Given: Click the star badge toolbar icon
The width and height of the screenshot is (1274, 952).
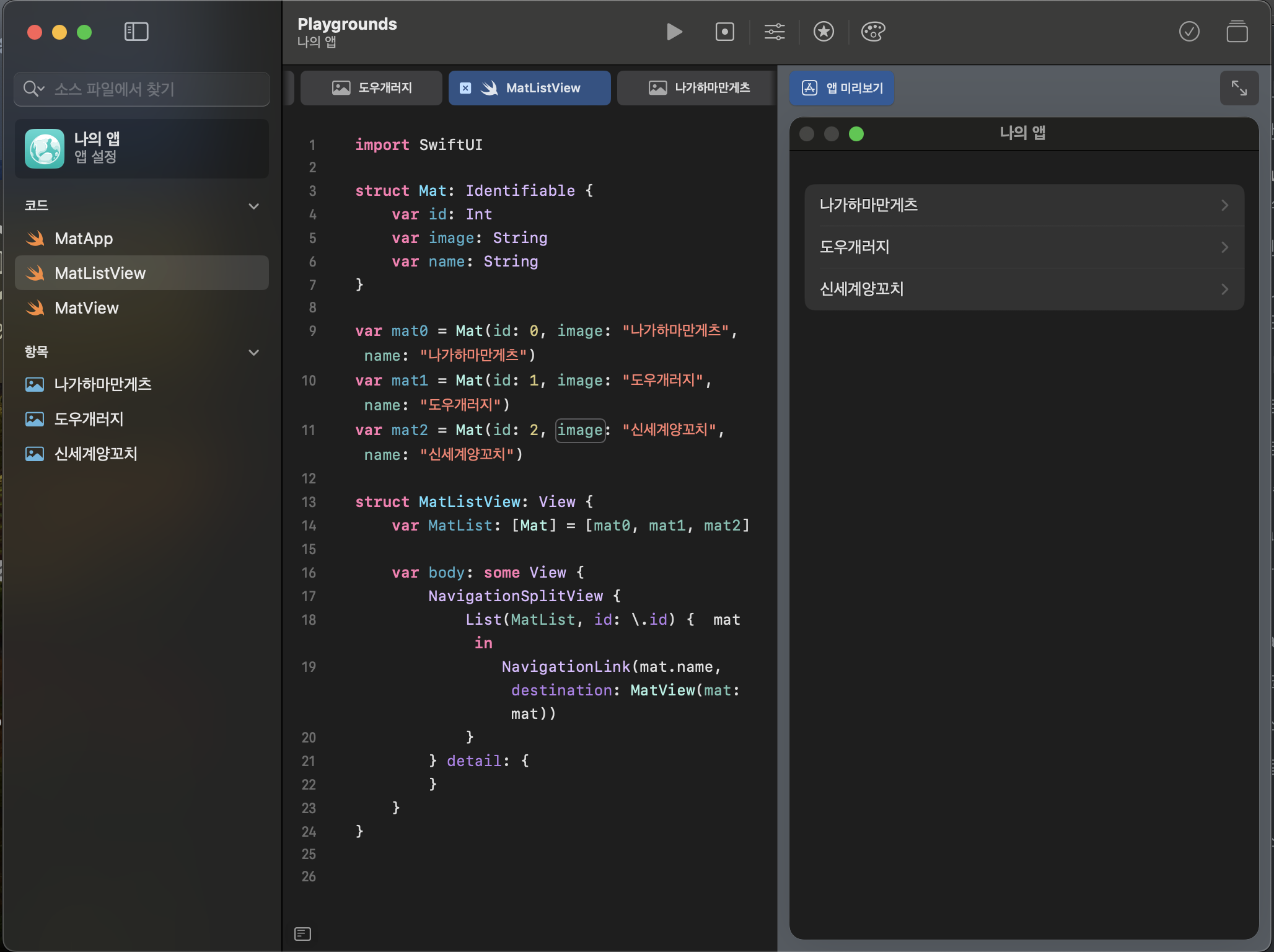Looking at the screenshot, I should point(824,32).
